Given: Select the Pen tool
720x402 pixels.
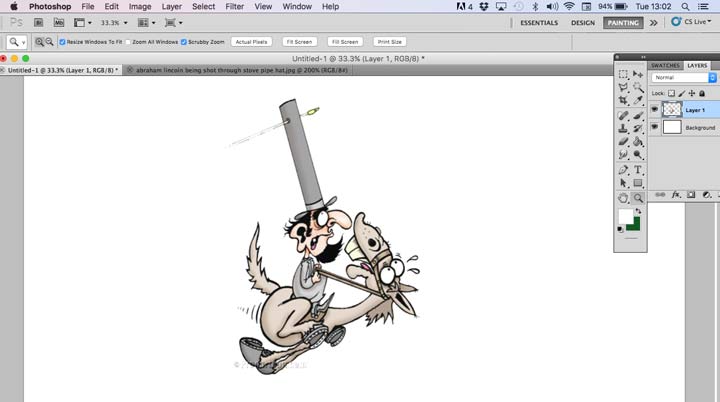Looking at the screenshot, I should (x=623, y=170).
